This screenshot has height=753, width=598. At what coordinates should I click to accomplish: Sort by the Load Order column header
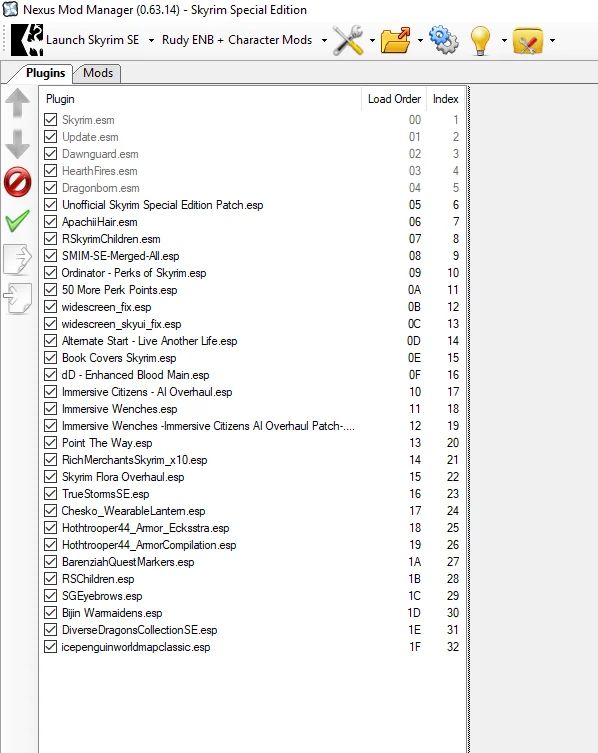click(394, 99)
